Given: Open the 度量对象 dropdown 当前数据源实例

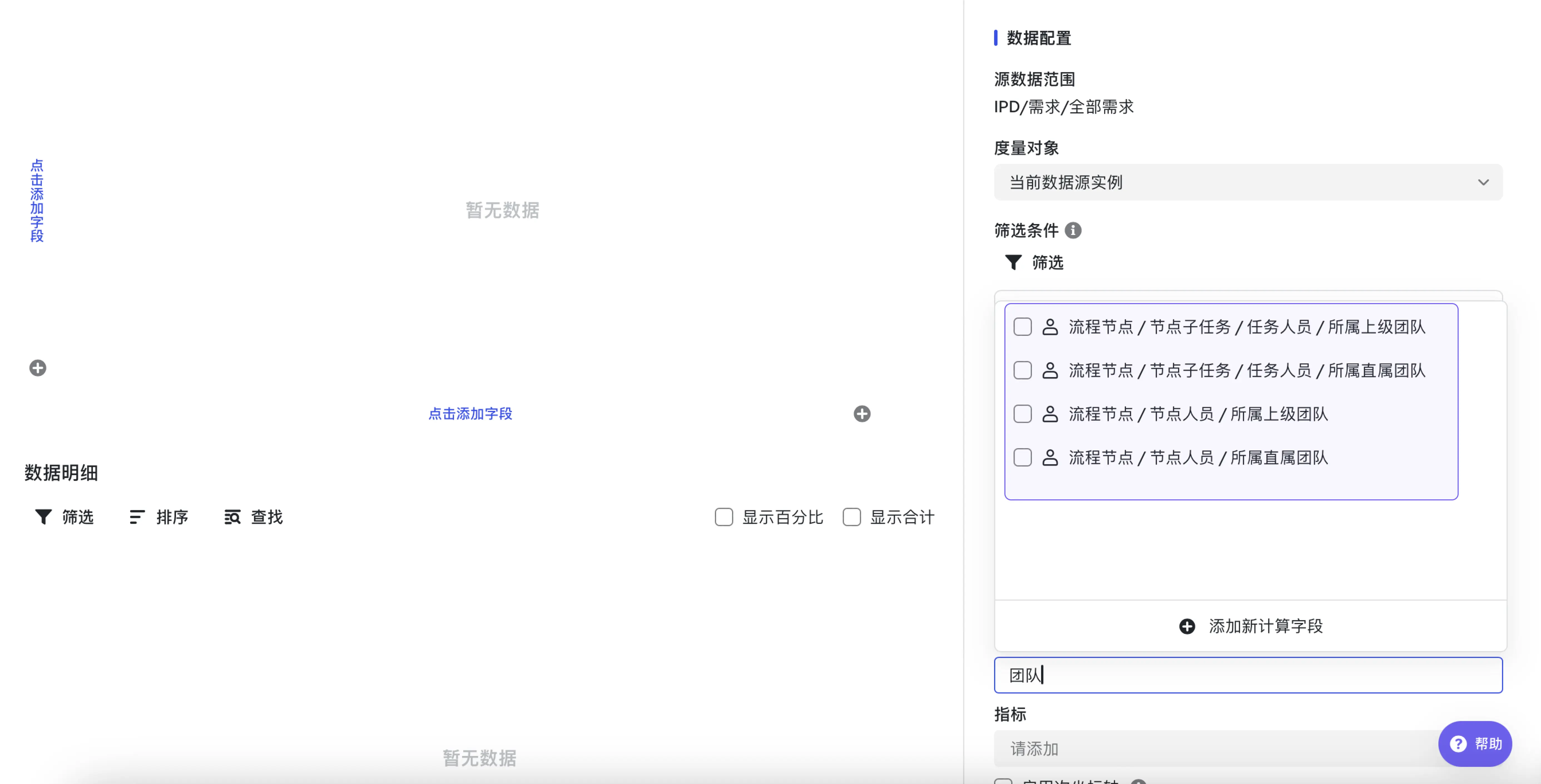Looking at the screenshot, I should (x=1248, y=182).
